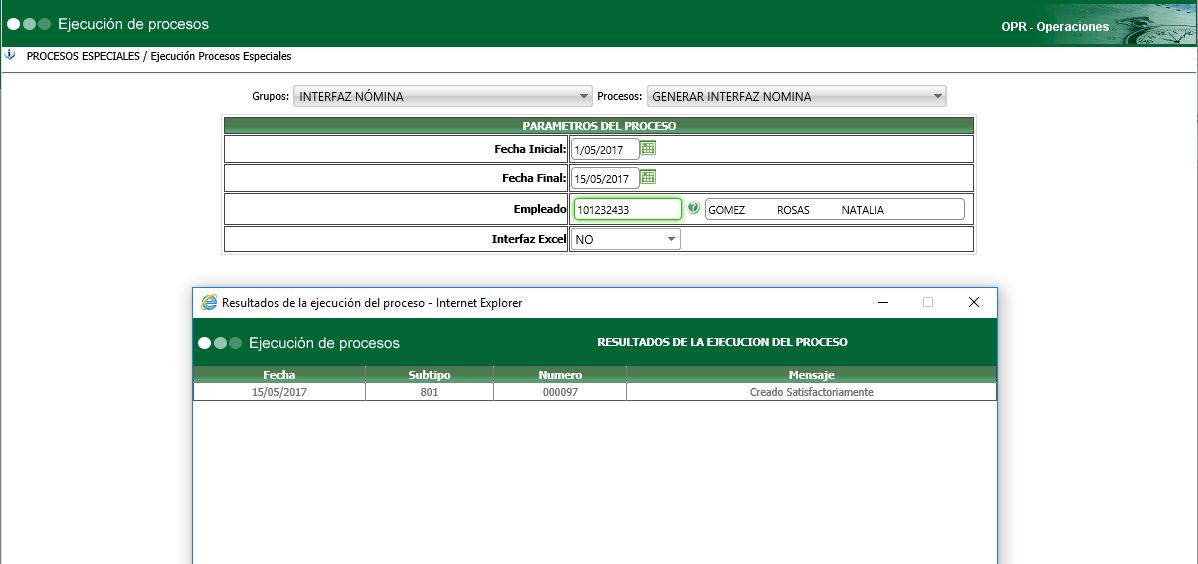Click the Empleado label
Image resolution: width=1198 pixels, height=564 pixels.
pos(540,209)
